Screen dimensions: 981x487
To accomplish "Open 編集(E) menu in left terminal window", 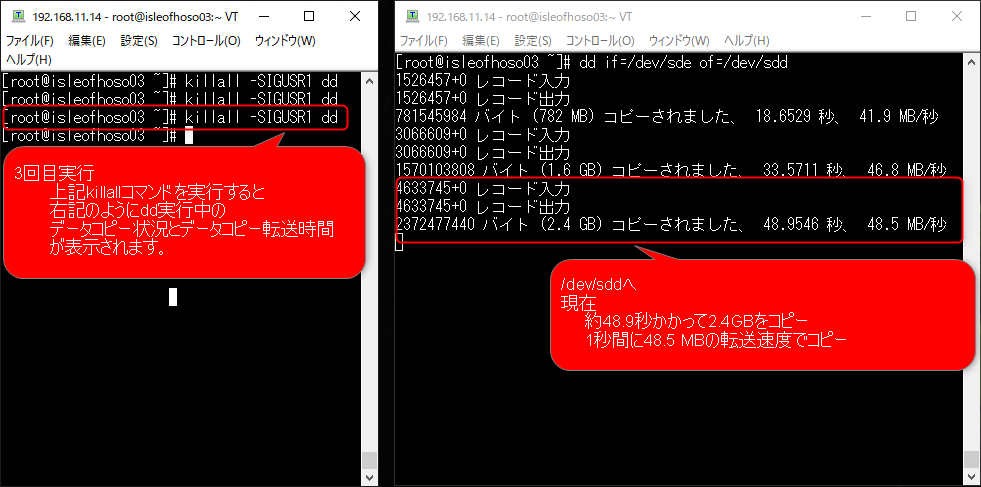I will (87, 41).
